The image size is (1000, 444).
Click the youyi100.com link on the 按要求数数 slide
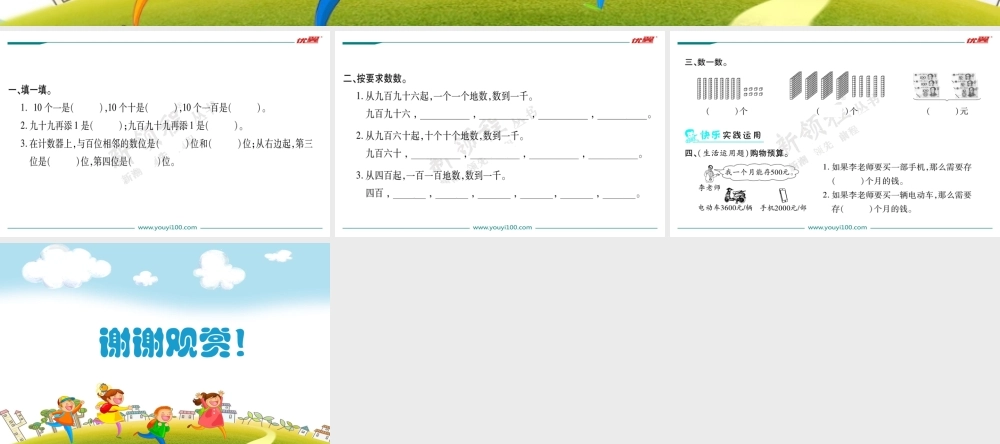(x=502, y=228)
